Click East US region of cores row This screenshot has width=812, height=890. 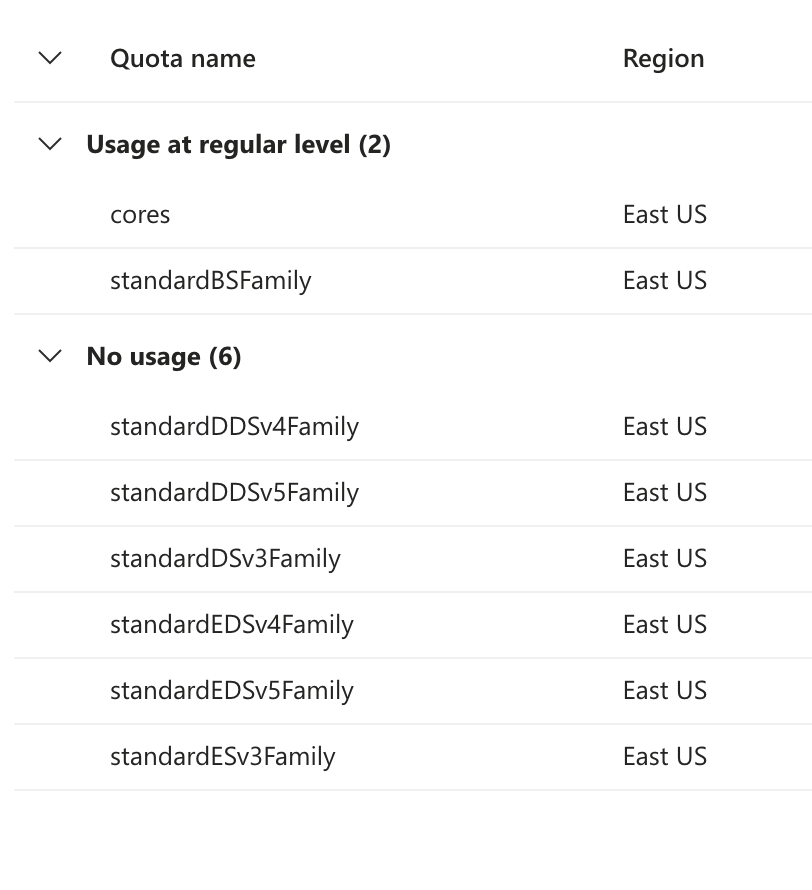point(664,215)
